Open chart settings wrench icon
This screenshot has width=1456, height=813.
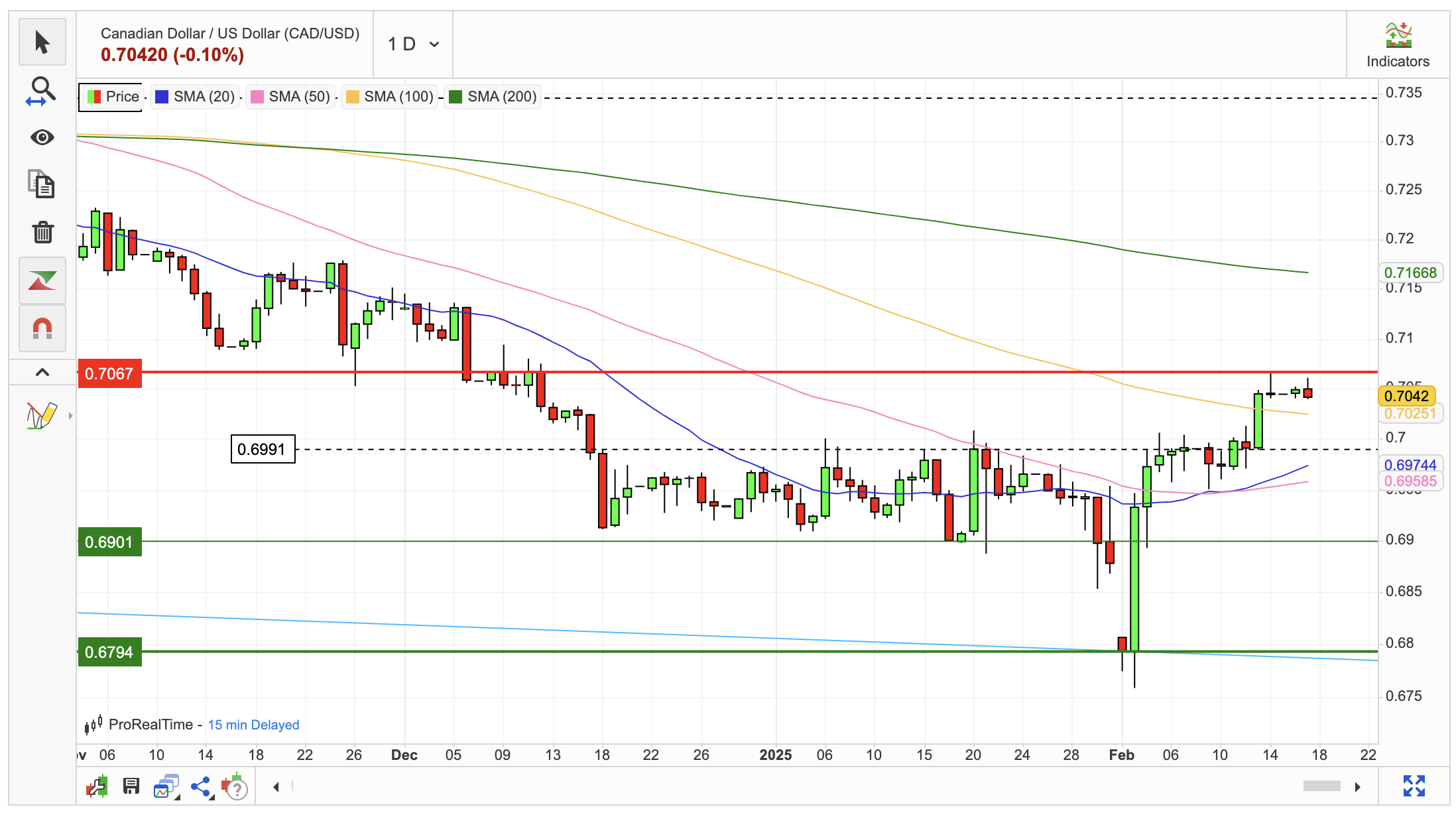click(97, 787)
